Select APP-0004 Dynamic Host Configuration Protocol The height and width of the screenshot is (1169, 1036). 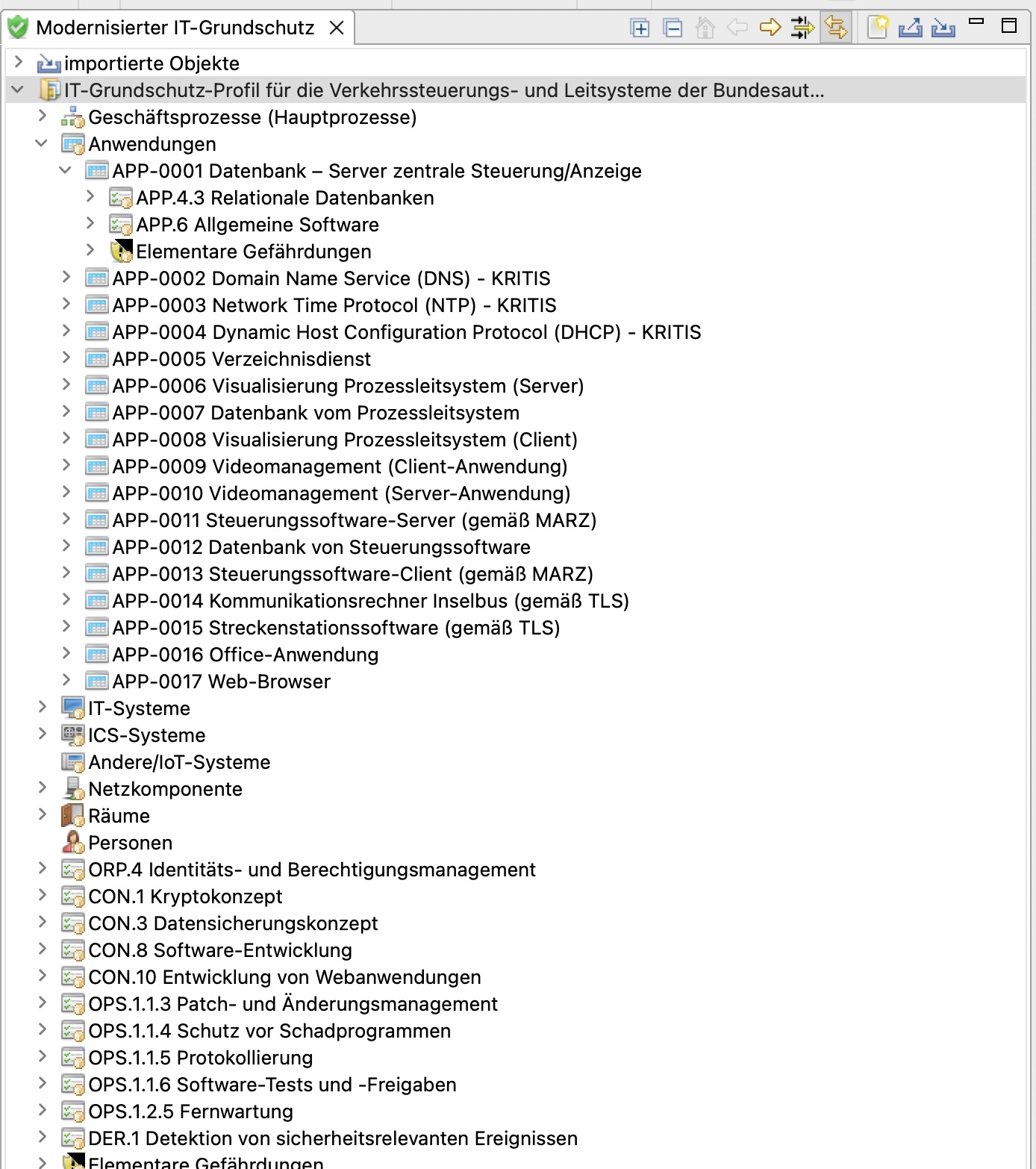click(407, 332)
